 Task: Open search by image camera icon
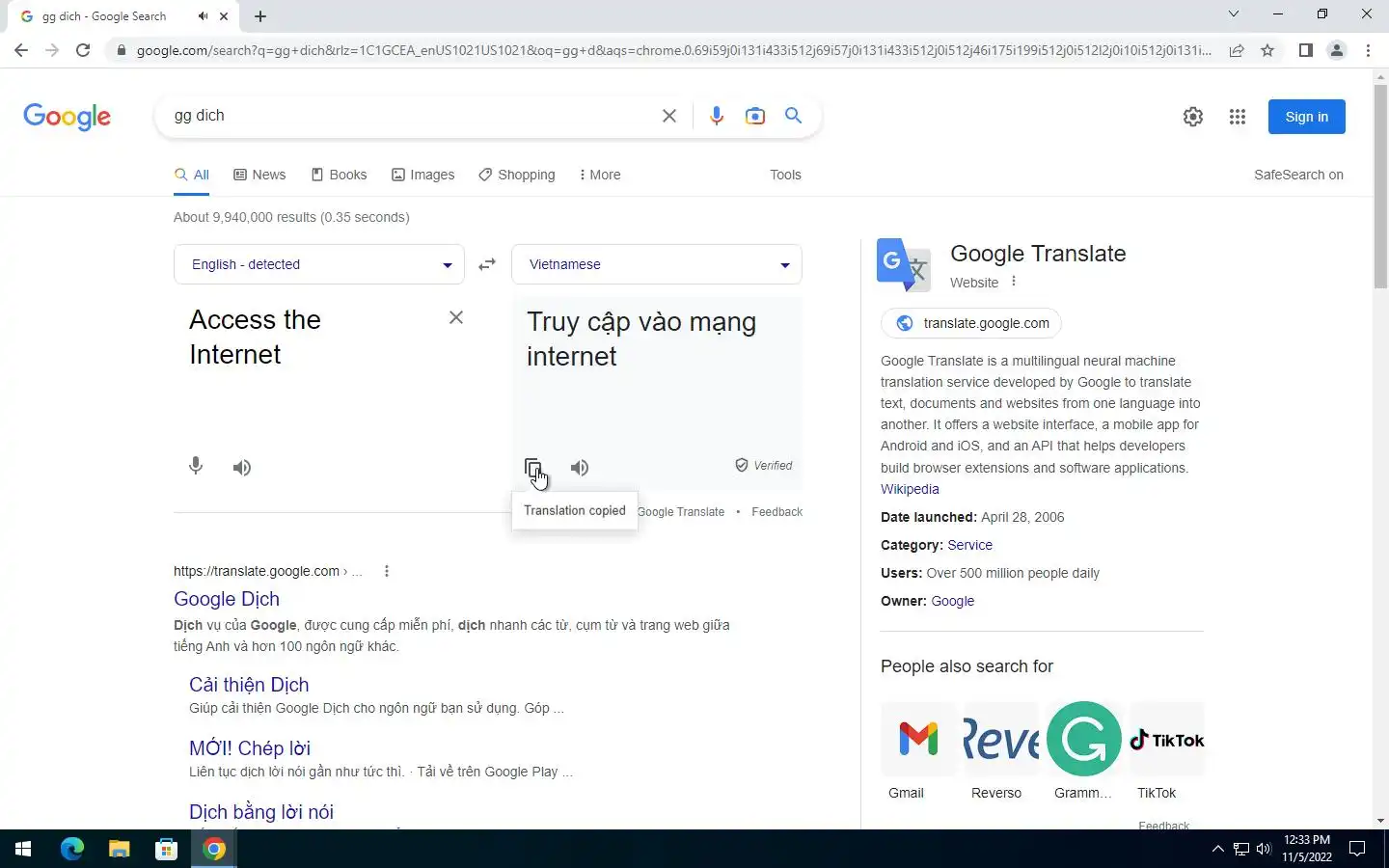coord(755,116)
